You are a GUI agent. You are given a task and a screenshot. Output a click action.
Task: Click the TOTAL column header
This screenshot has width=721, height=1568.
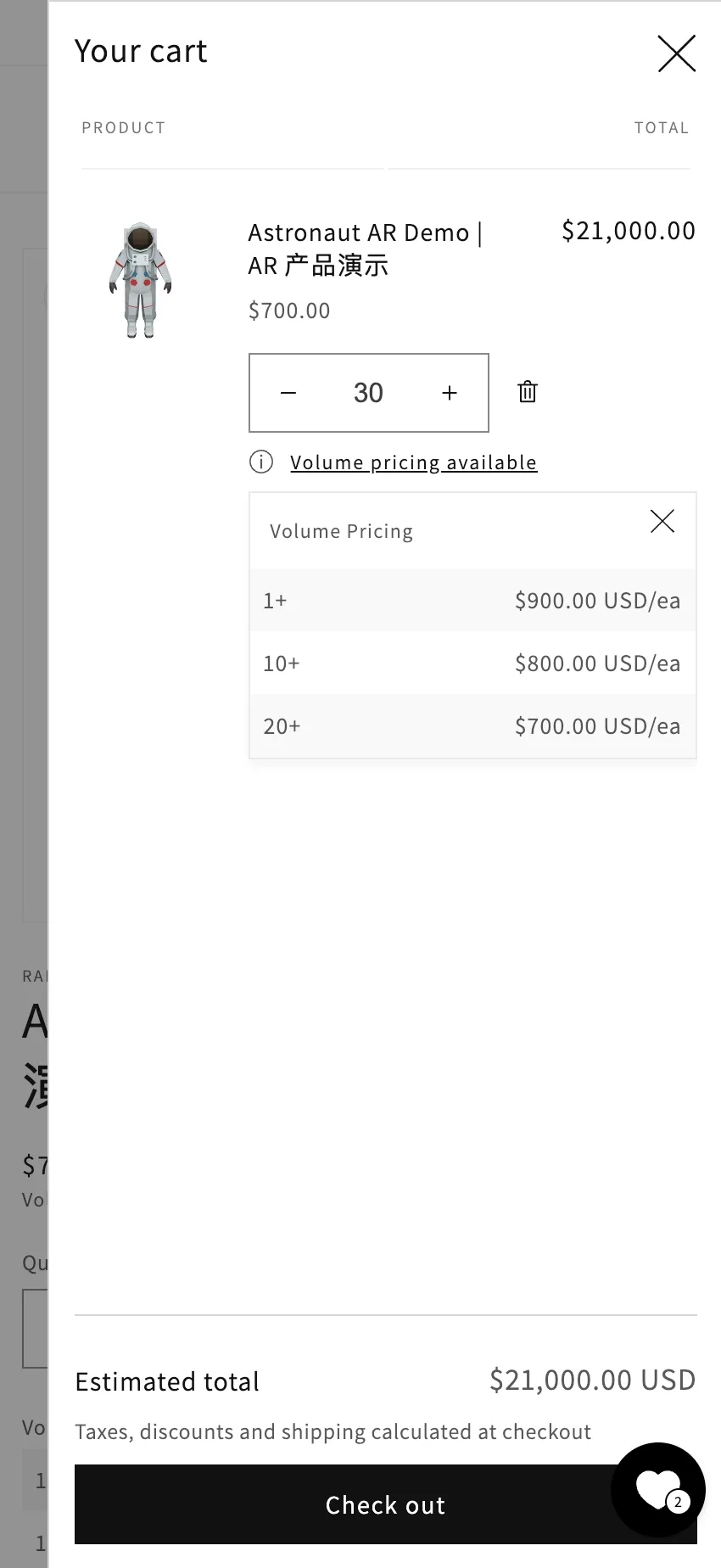(662, 127)
